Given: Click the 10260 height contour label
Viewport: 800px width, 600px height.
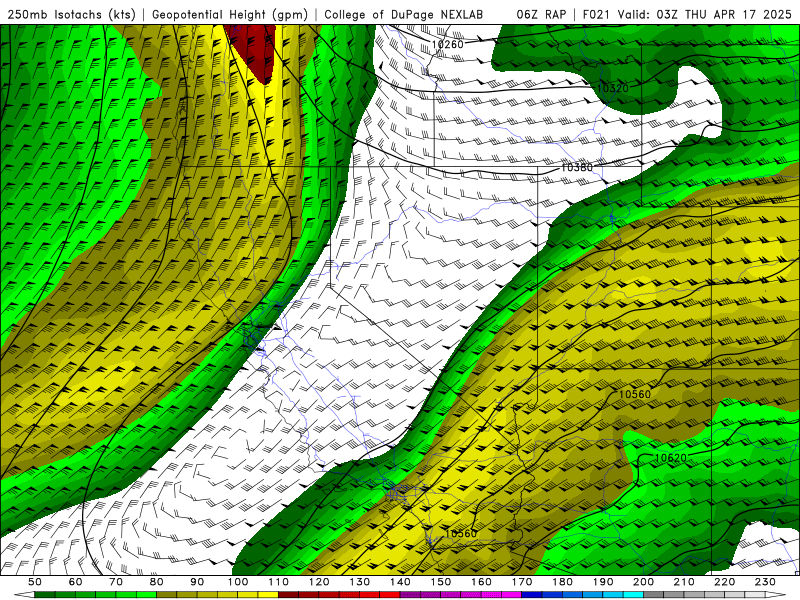Looking at the screenshot, I should 447,44.
